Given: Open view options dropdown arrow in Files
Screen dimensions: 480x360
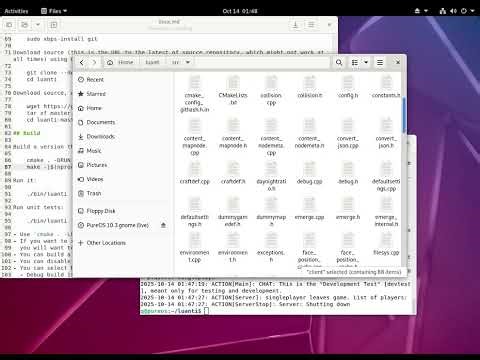Looking at the screenshot, I should (366, 62).
